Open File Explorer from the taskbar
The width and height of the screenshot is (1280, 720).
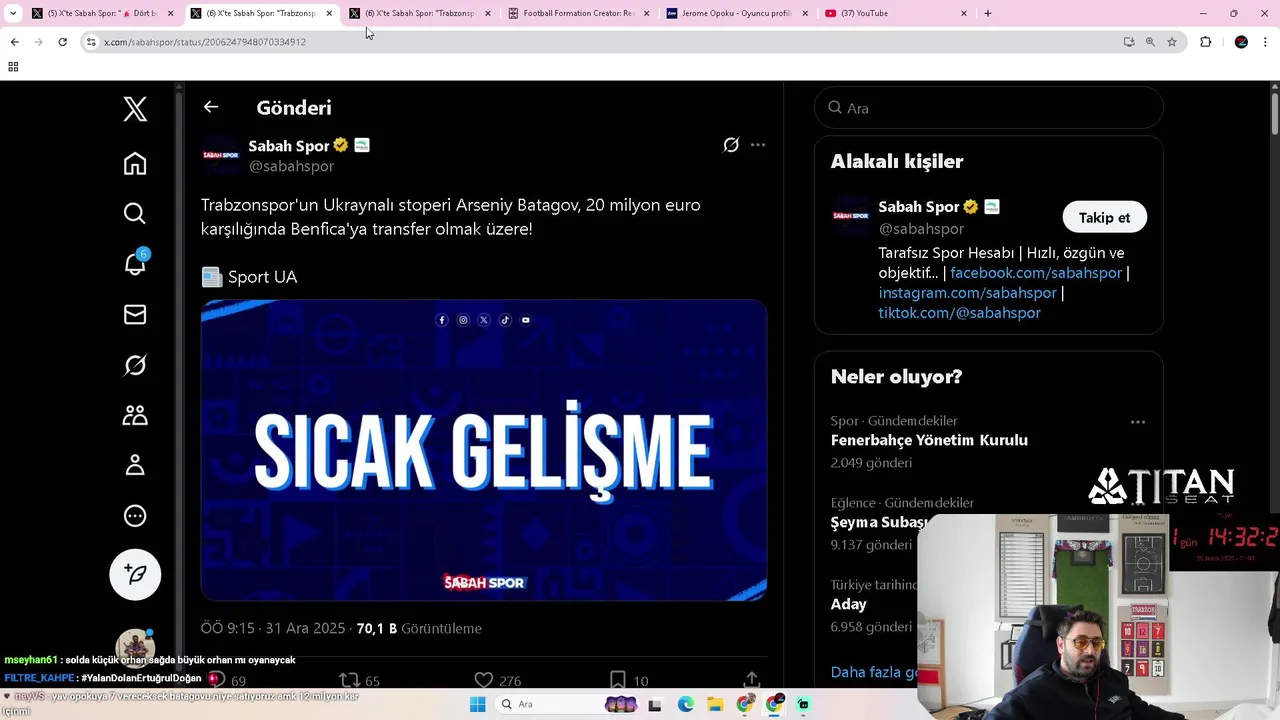(x=715, y=705)
